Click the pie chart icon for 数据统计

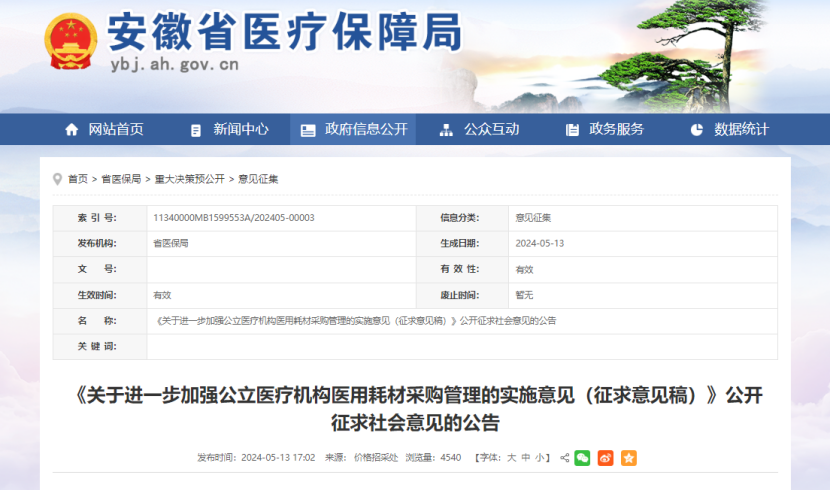697,129
